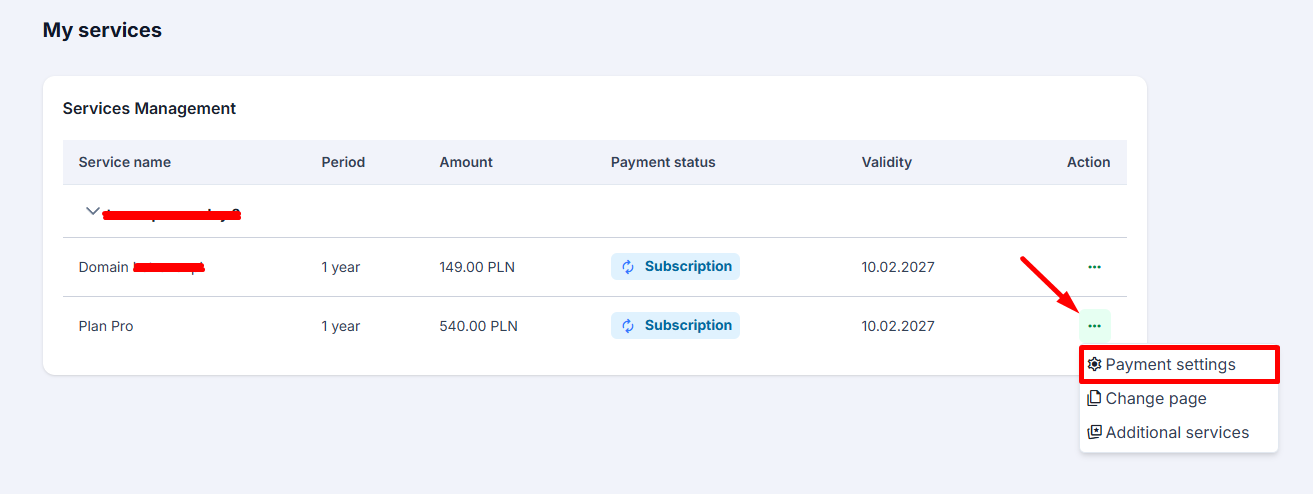Click the My services page heading

tap(102, 31)
